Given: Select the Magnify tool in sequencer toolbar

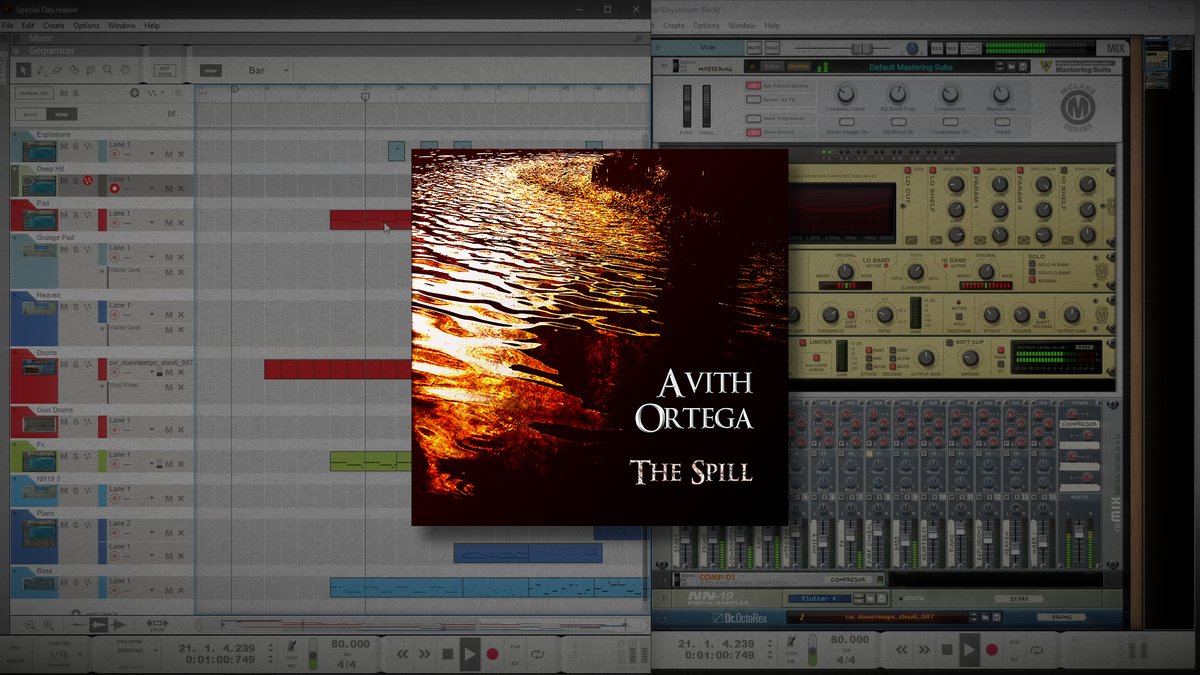Looking at the screenshot, I should pyautogui.click(x=108, y=70).
